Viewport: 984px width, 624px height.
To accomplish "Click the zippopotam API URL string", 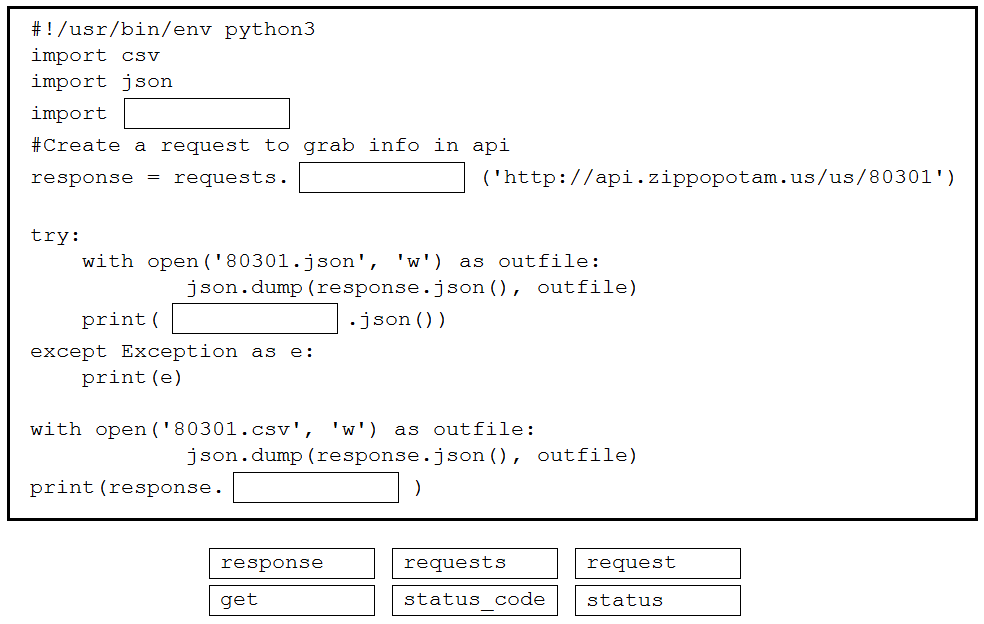I will (x=718, y=178).
